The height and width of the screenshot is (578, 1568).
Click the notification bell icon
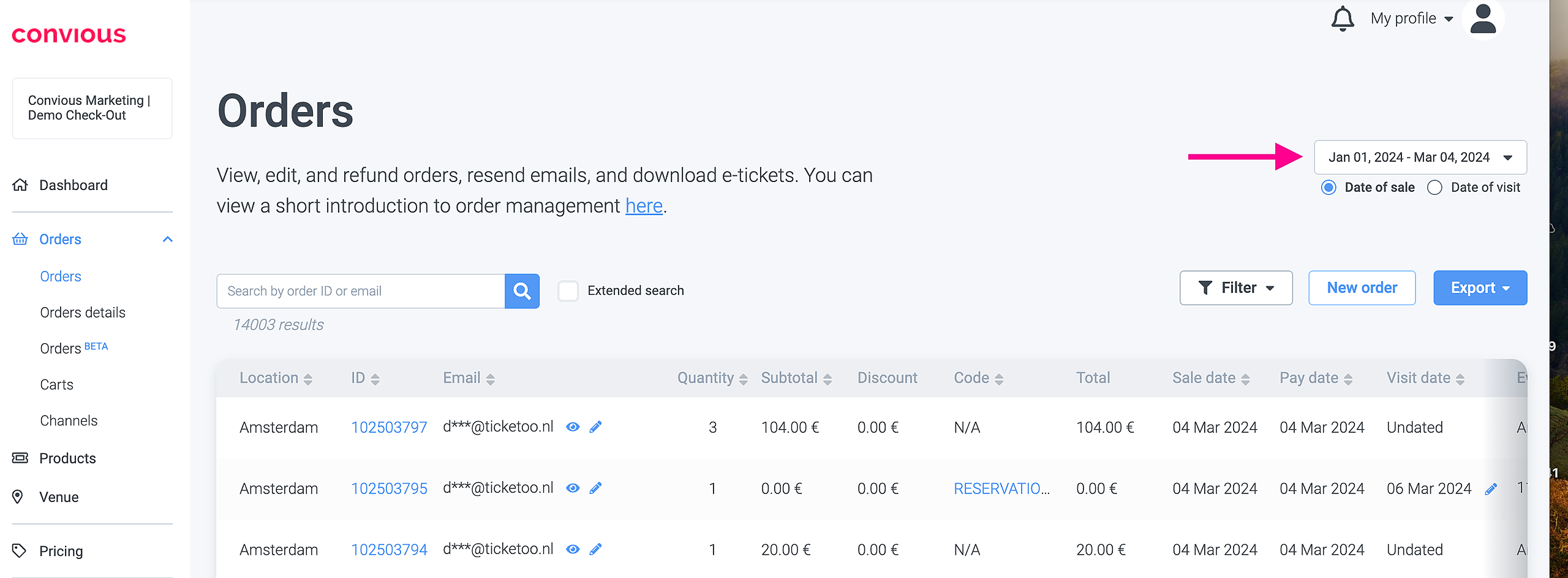(1342, 18)
